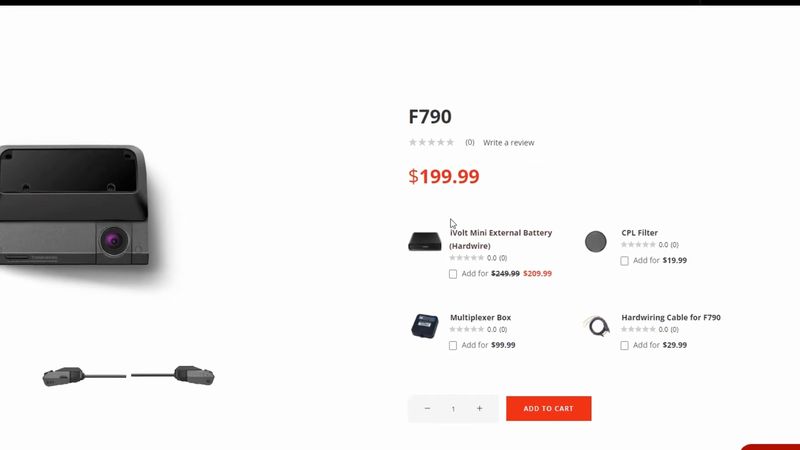Open the Multiplexer Box product title
The width and height of the screenshot is (800, 450).
click(480, 317)
